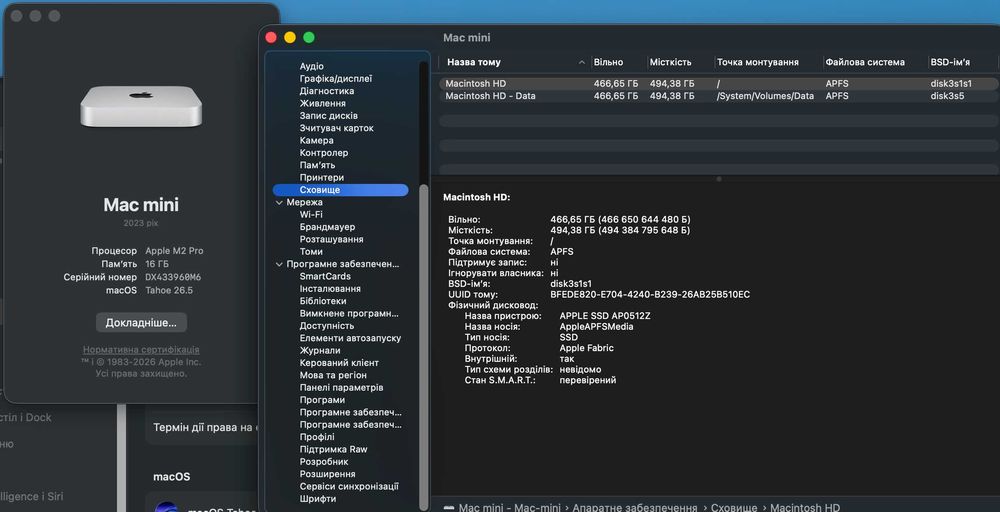Collapse the Мережа section chevron

(x=279, y=202)
